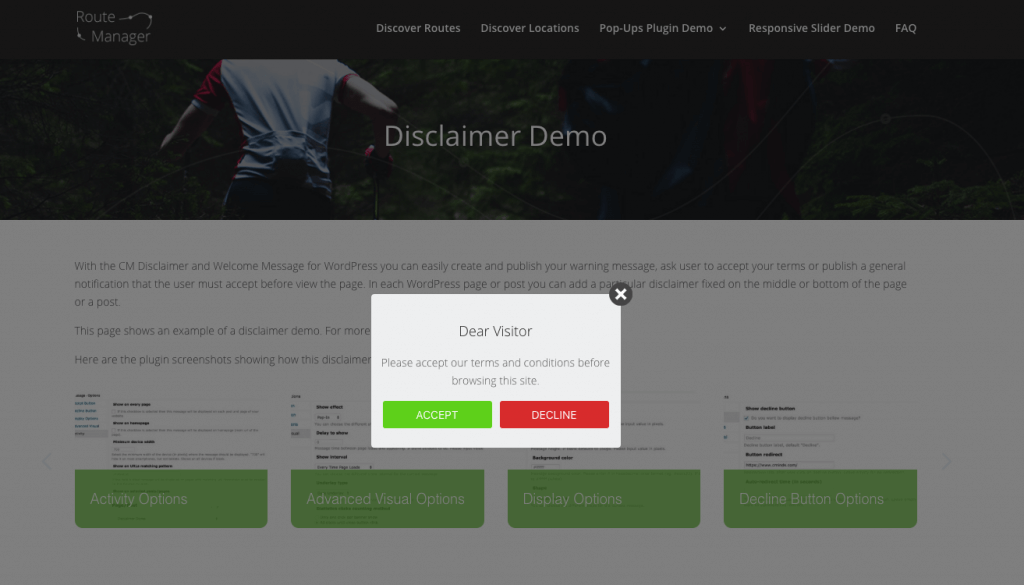The width and height of the screenshot is (1024, 585).
Task: Click the left carousel arrow
Action: pyautogui.click(x=47, y=460)
